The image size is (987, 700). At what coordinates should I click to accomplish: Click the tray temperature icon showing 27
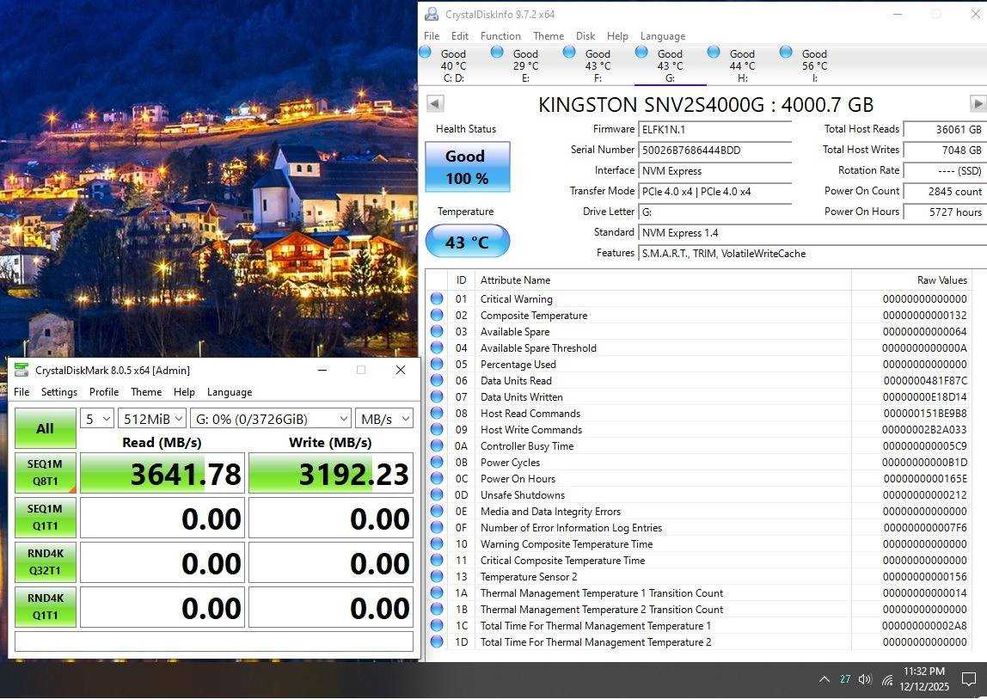pos(845,679)
